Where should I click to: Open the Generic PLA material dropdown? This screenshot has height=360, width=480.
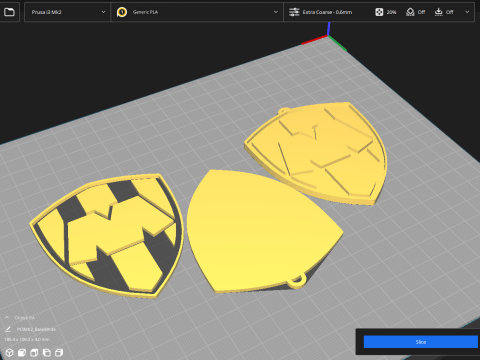pyautogui.click(x=197, y=12)
